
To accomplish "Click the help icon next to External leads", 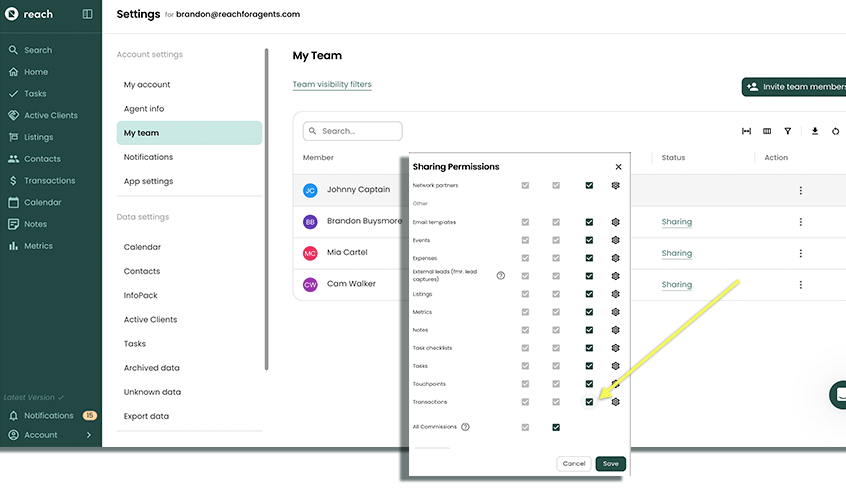I will (x=501, y=275).
